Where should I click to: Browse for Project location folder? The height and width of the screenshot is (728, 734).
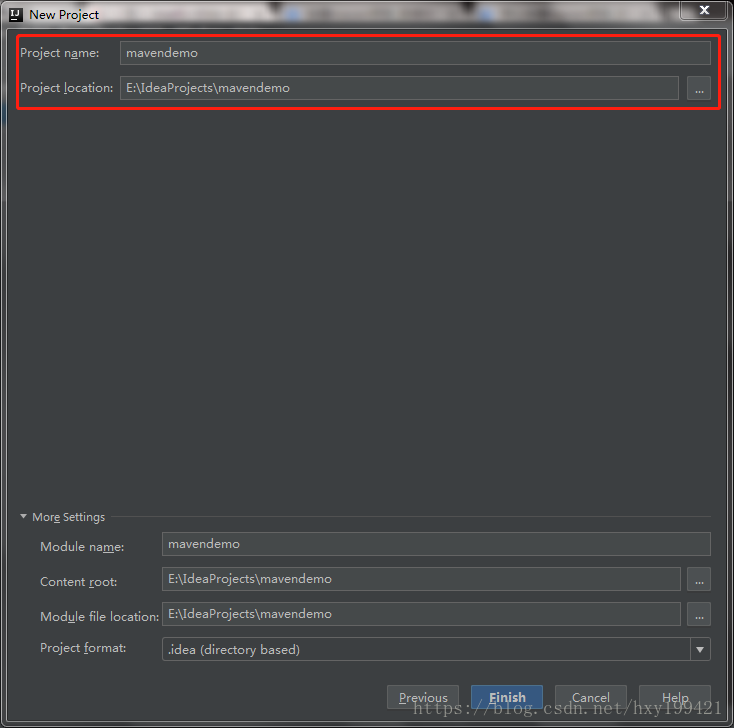pyautogui.click(x=699, y=88)
